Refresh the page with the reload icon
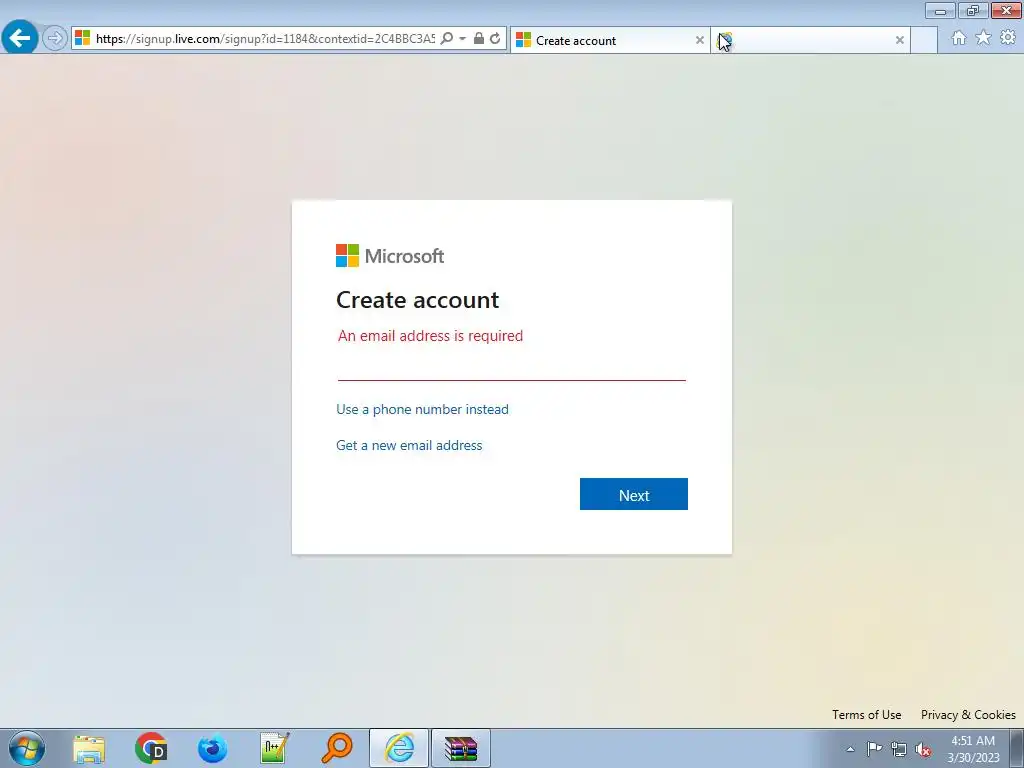Screen dimensions: 1024x768 point(496,39)
